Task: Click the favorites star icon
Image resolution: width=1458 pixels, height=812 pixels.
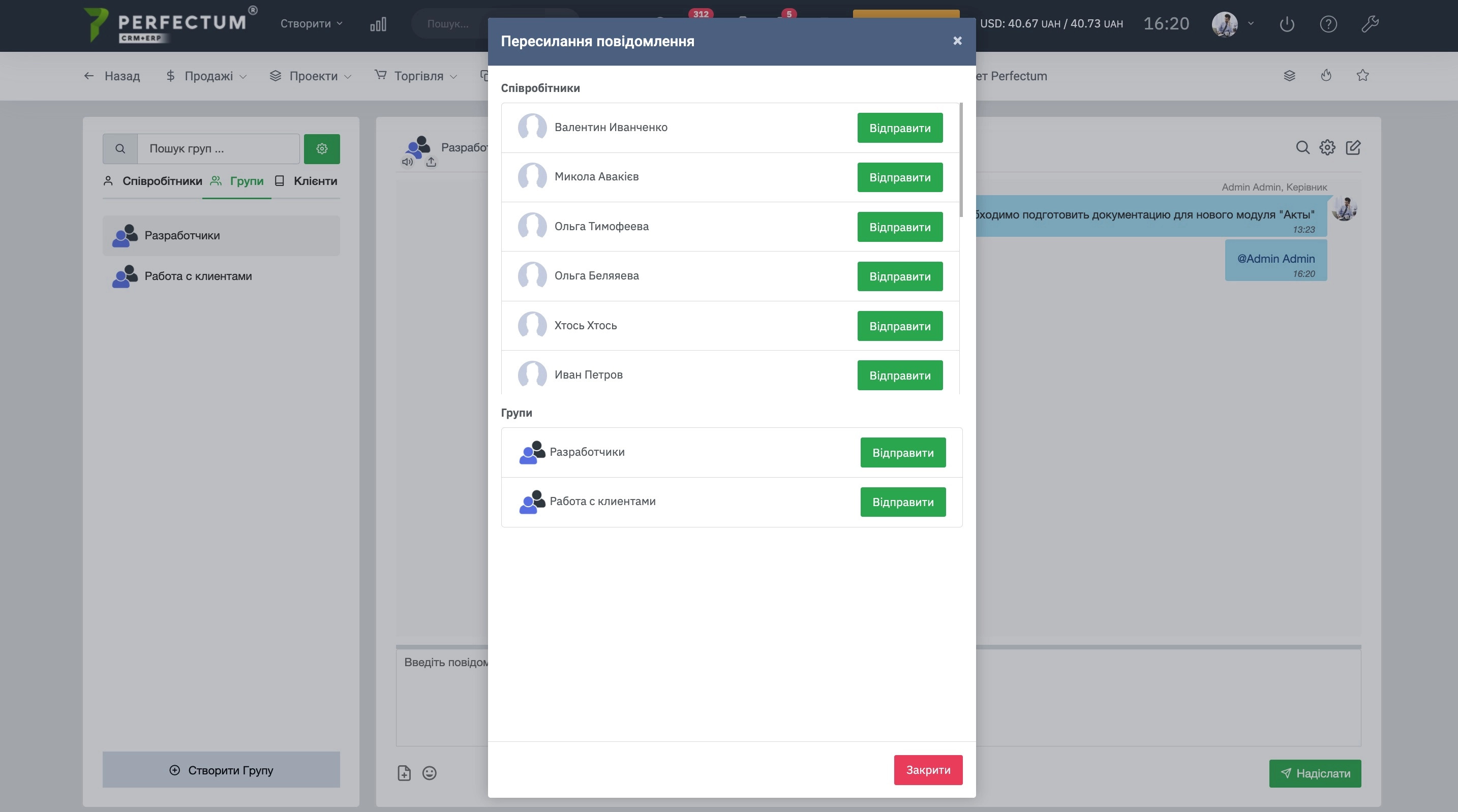Action: tap(1362, 75)
